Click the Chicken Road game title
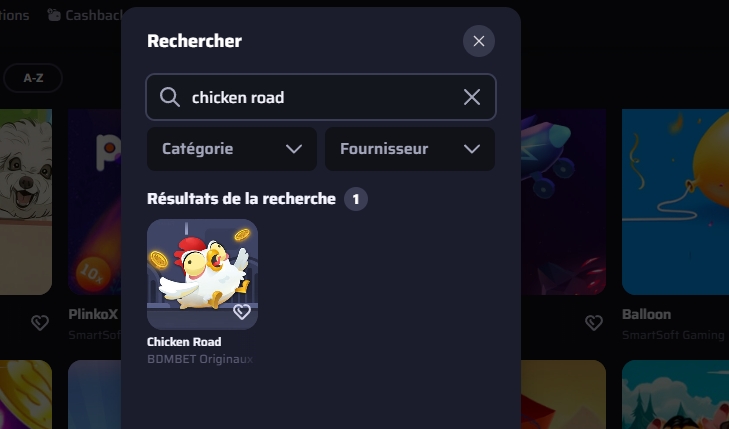The image size is (729, 429). coord(184,342)
